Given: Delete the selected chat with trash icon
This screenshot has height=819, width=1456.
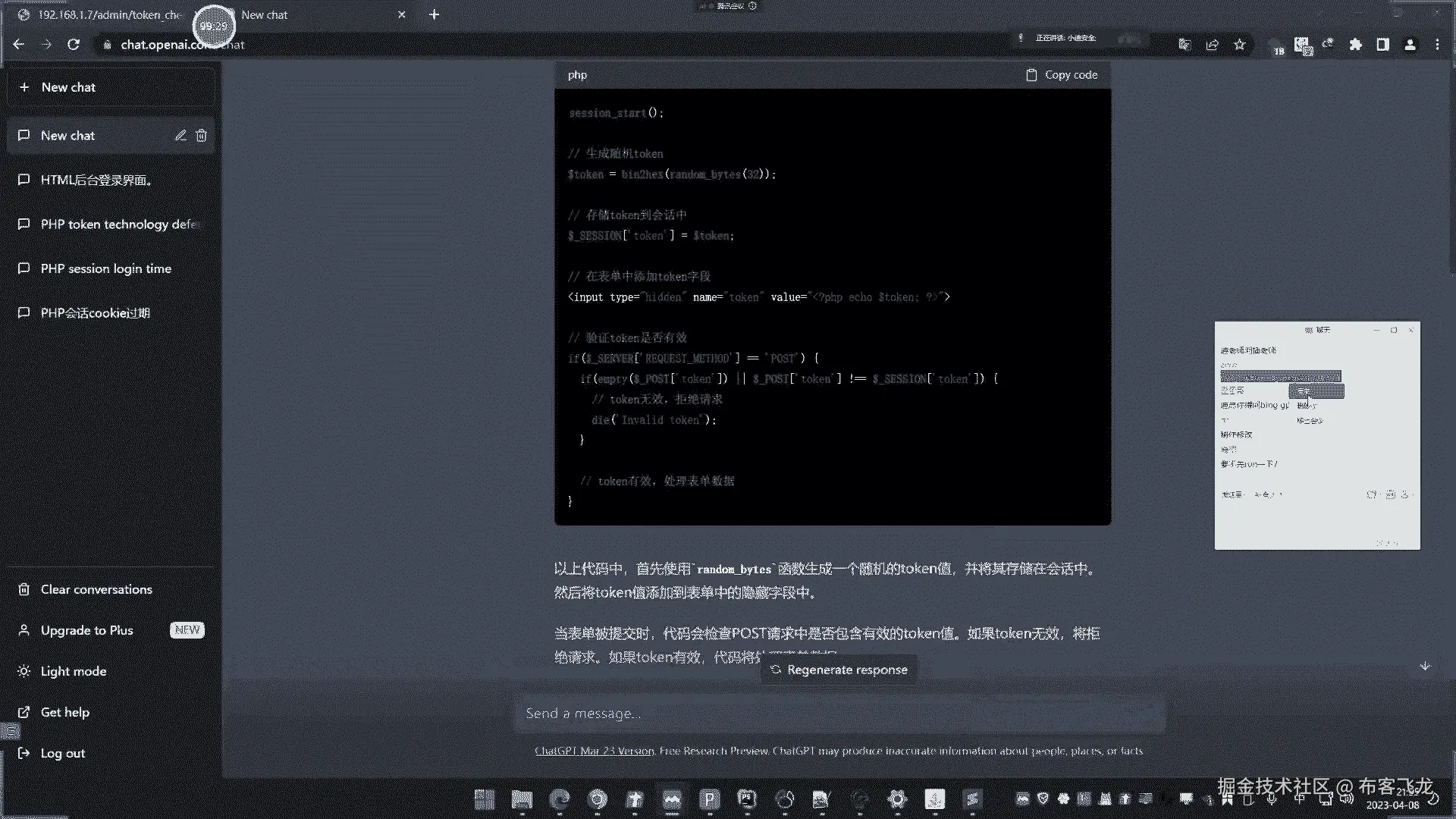Looking at the screenshot, I should 201,136.
